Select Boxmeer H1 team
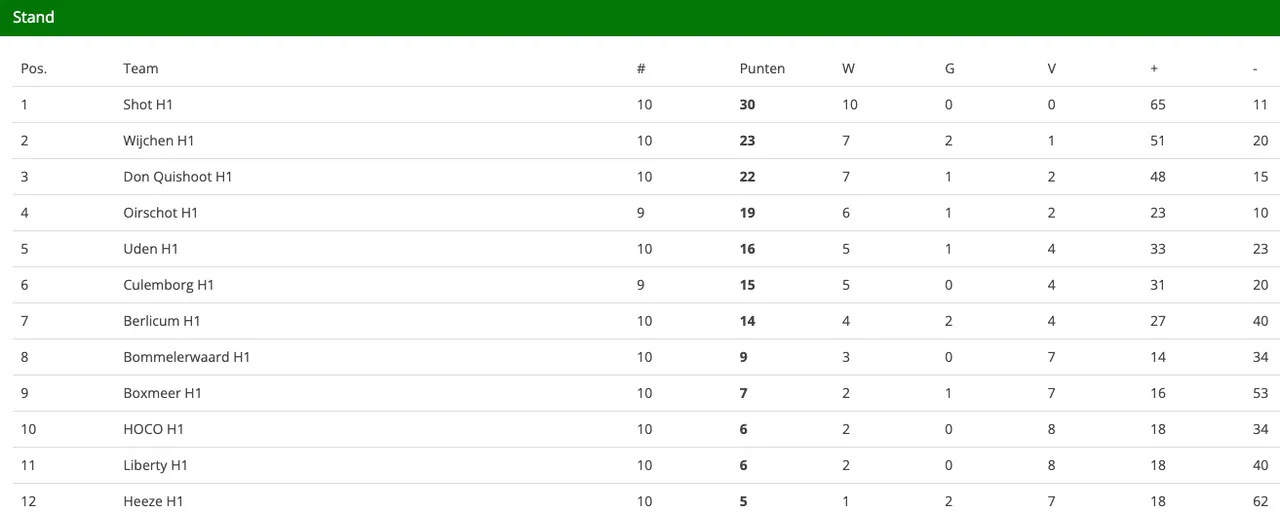The height and width of the screenshot is (521, 1280). point(162,393)
